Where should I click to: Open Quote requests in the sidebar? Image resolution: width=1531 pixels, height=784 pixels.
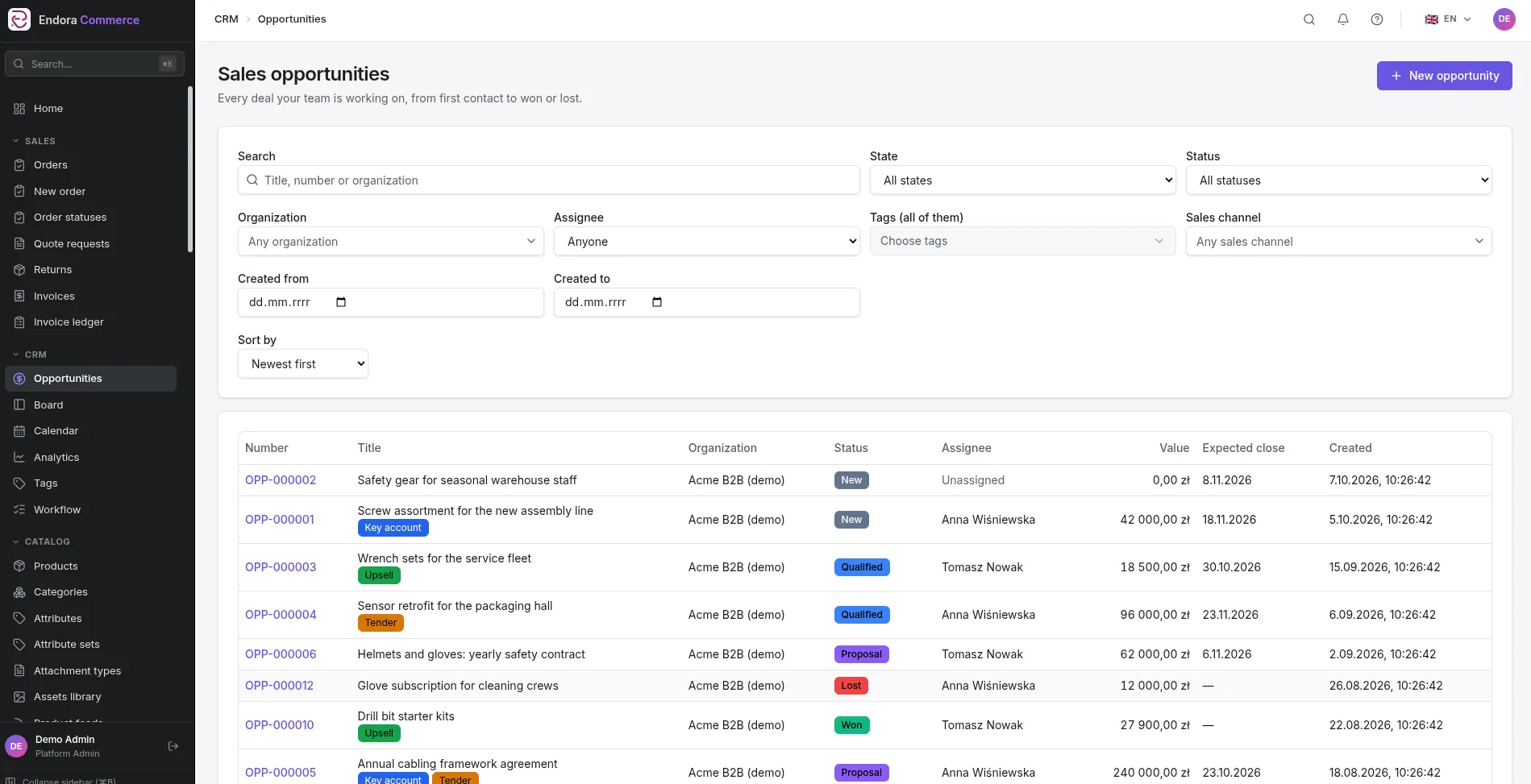[90, 244]
